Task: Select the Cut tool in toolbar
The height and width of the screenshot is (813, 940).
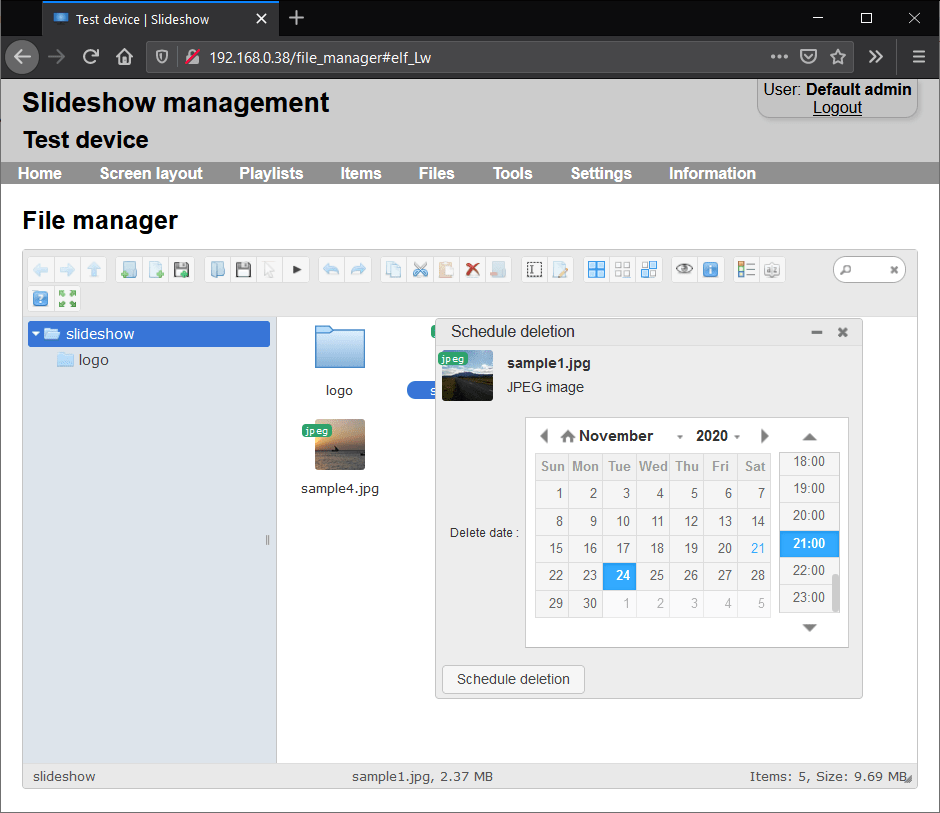Action: click(x=420, y=269)
